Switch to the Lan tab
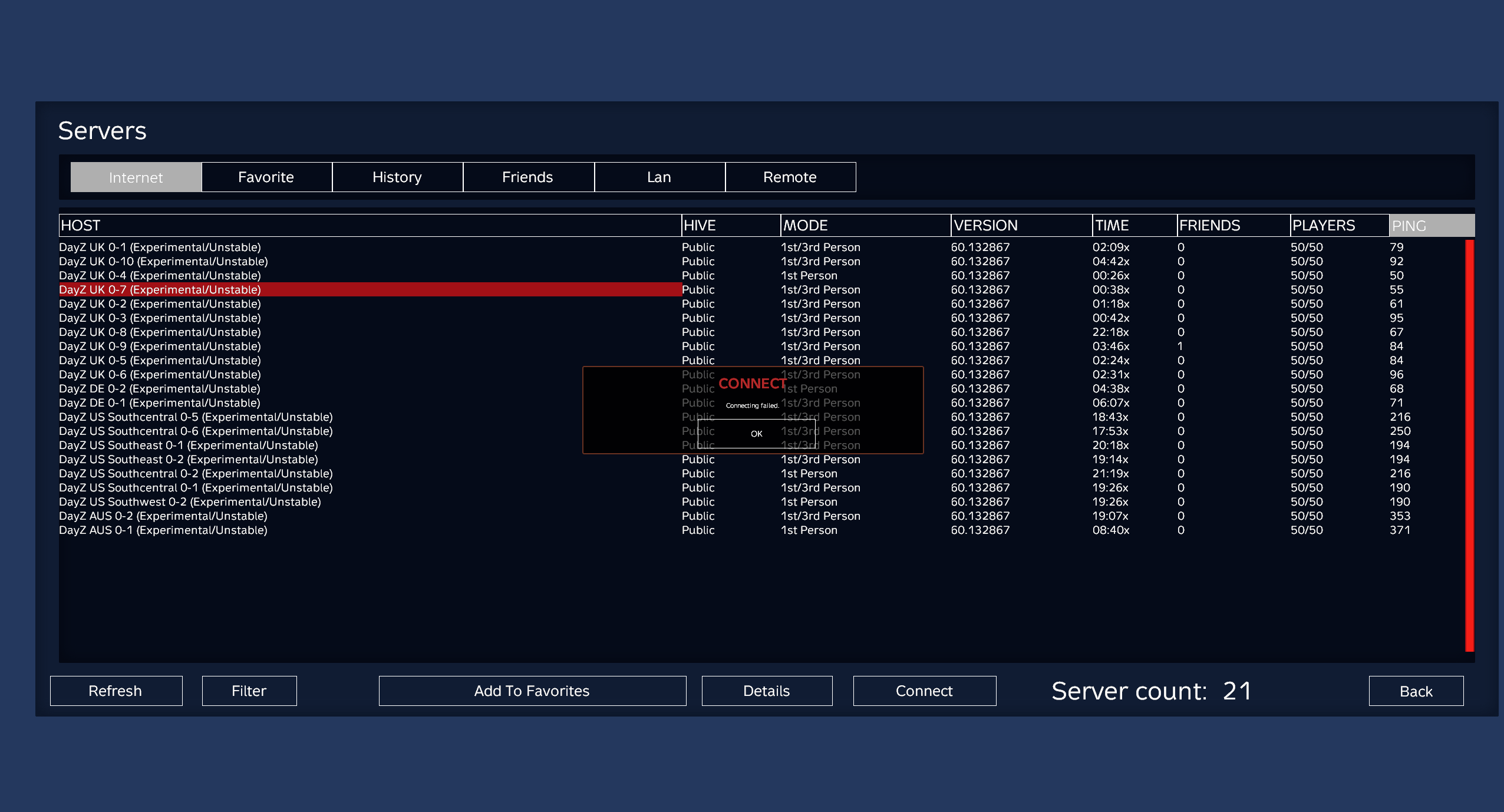This screenshot has height=812, width=1504. click(x=659, y=177)
